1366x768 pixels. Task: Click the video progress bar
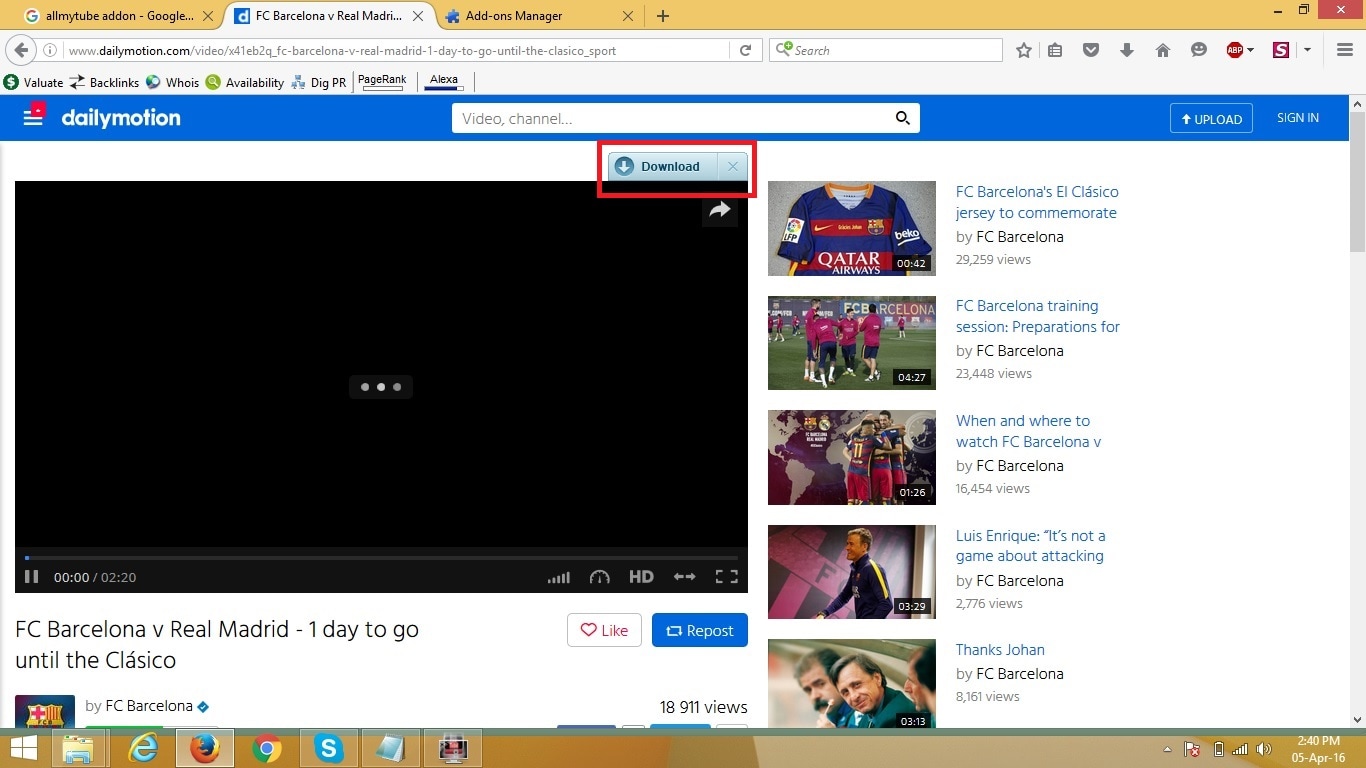point(381,557)
